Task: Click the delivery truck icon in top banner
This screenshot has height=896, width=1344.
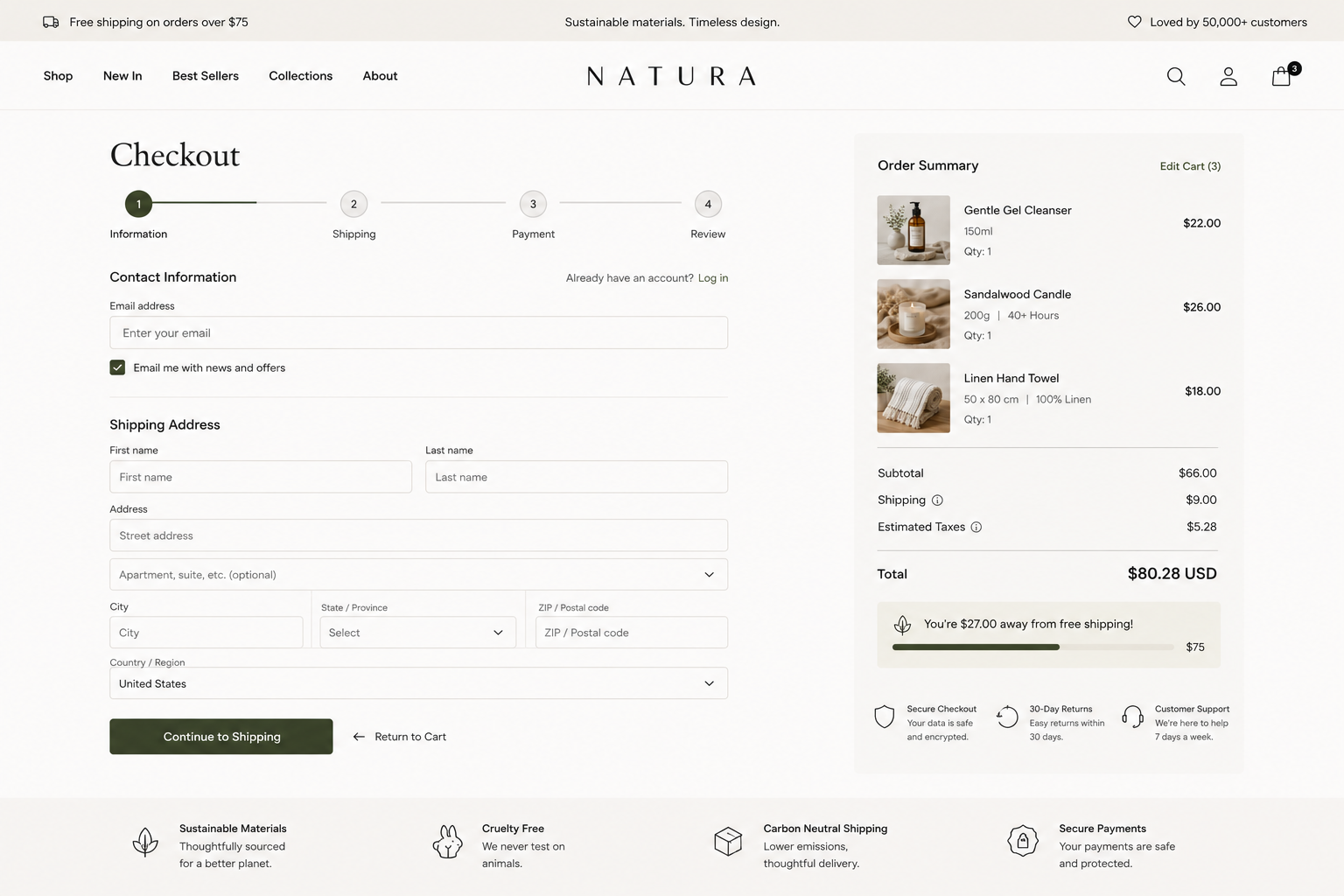Action: click(x=51, y=22)
